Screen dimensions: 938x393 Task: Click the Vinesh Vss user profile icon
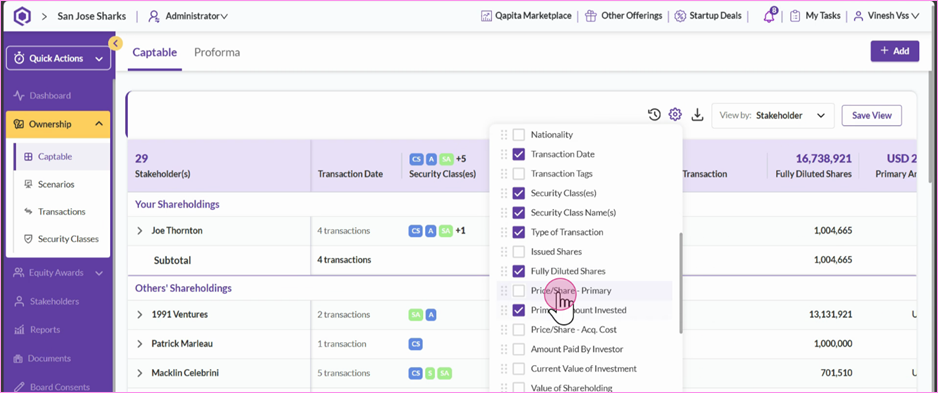[858, 16]
